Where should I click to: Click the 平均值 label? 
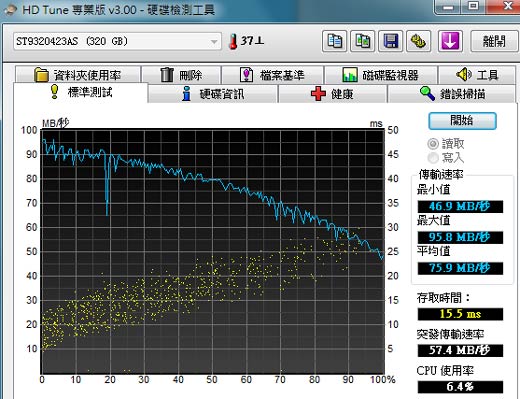tap(433, 251)
